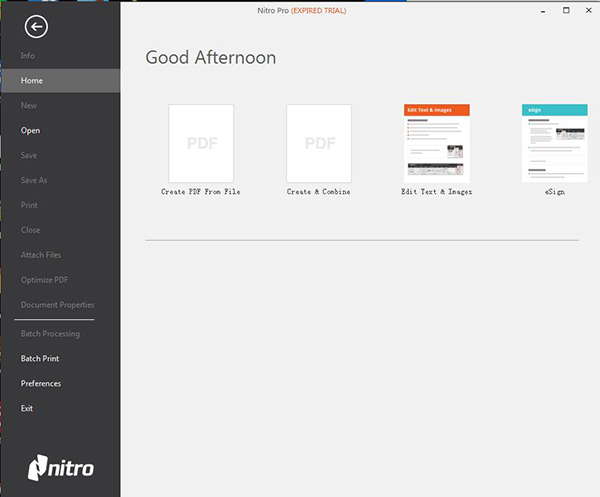
Task: Open a file via Open entry
Action: [30, 130]
